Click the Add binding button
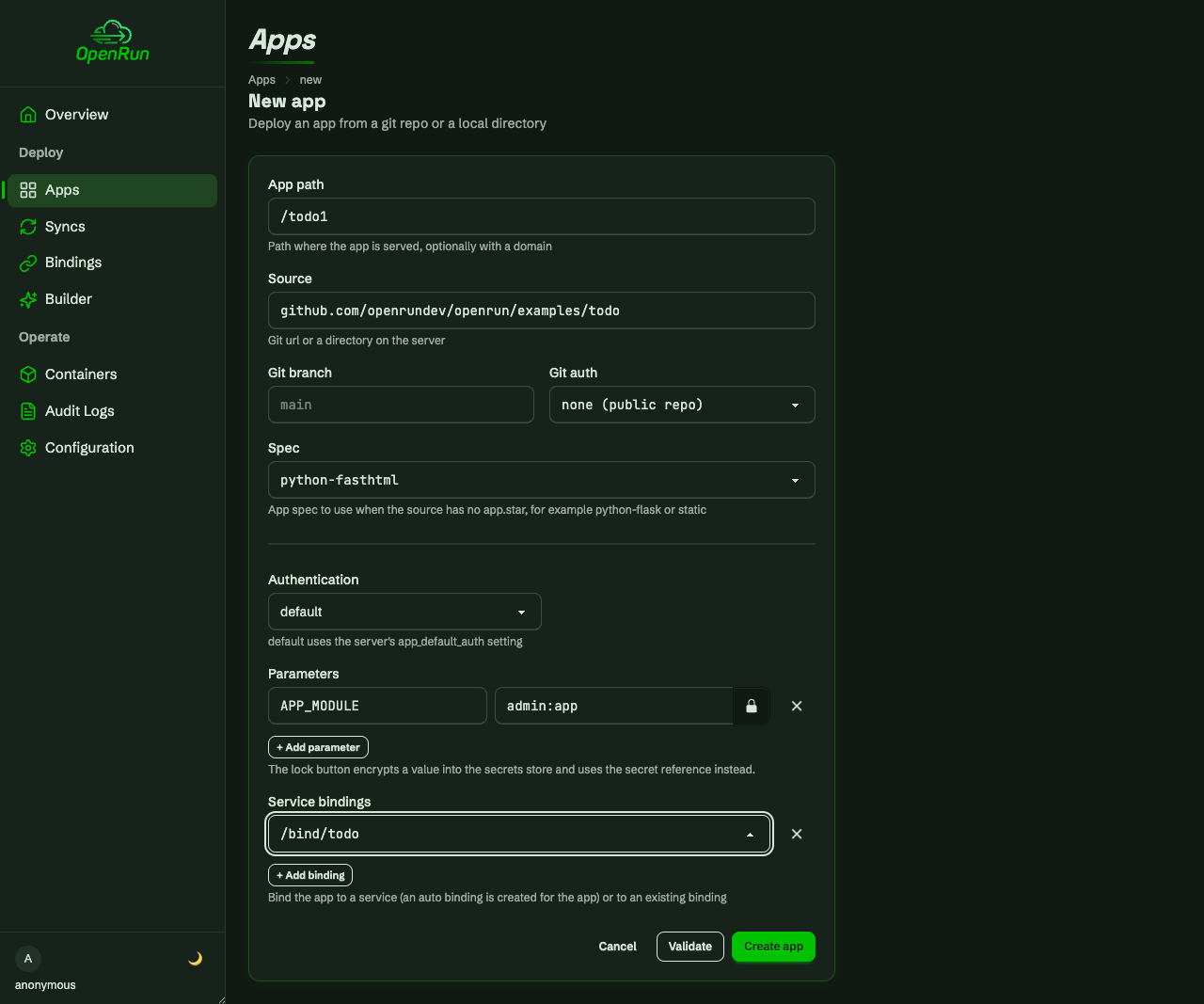1204x1004 pixels. tap(310, 875)
